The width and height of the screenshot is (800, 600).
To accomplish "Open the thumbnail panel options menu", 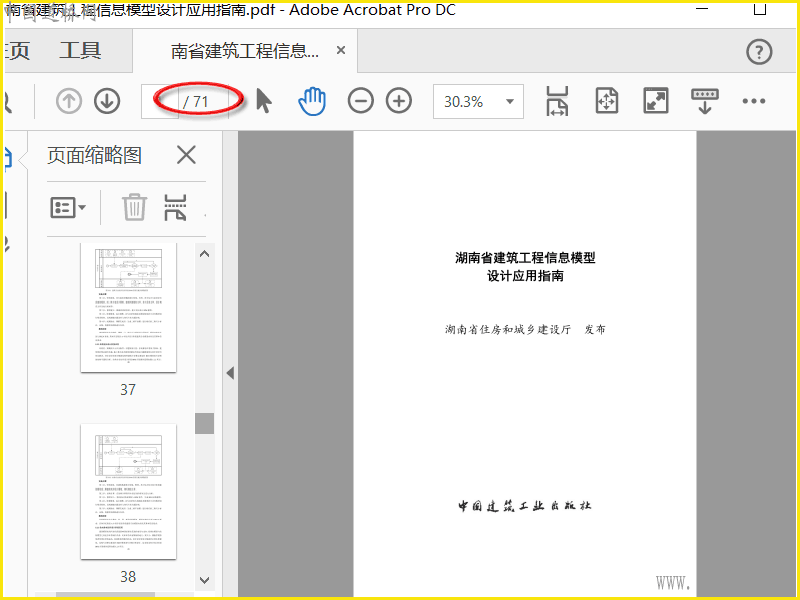I will click(68, 208).
